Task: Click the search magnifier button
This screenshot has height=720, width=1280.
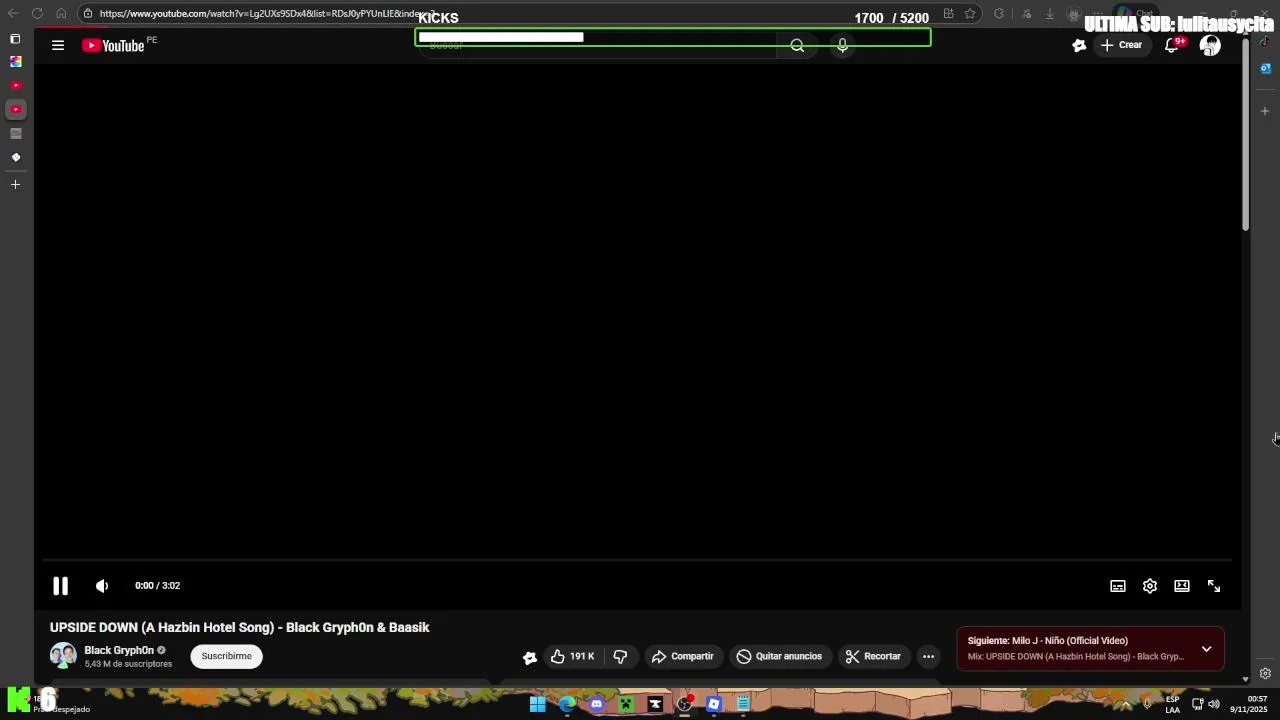Action: [797, 45]
